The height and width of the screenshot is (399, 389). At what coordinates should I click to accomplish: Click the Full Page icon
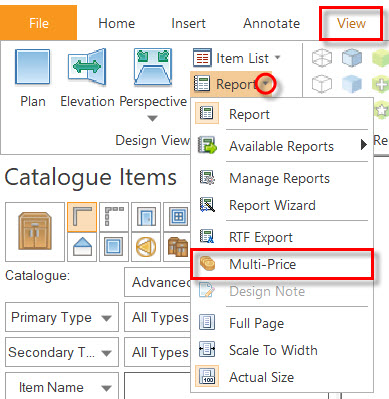pos(207,322)
